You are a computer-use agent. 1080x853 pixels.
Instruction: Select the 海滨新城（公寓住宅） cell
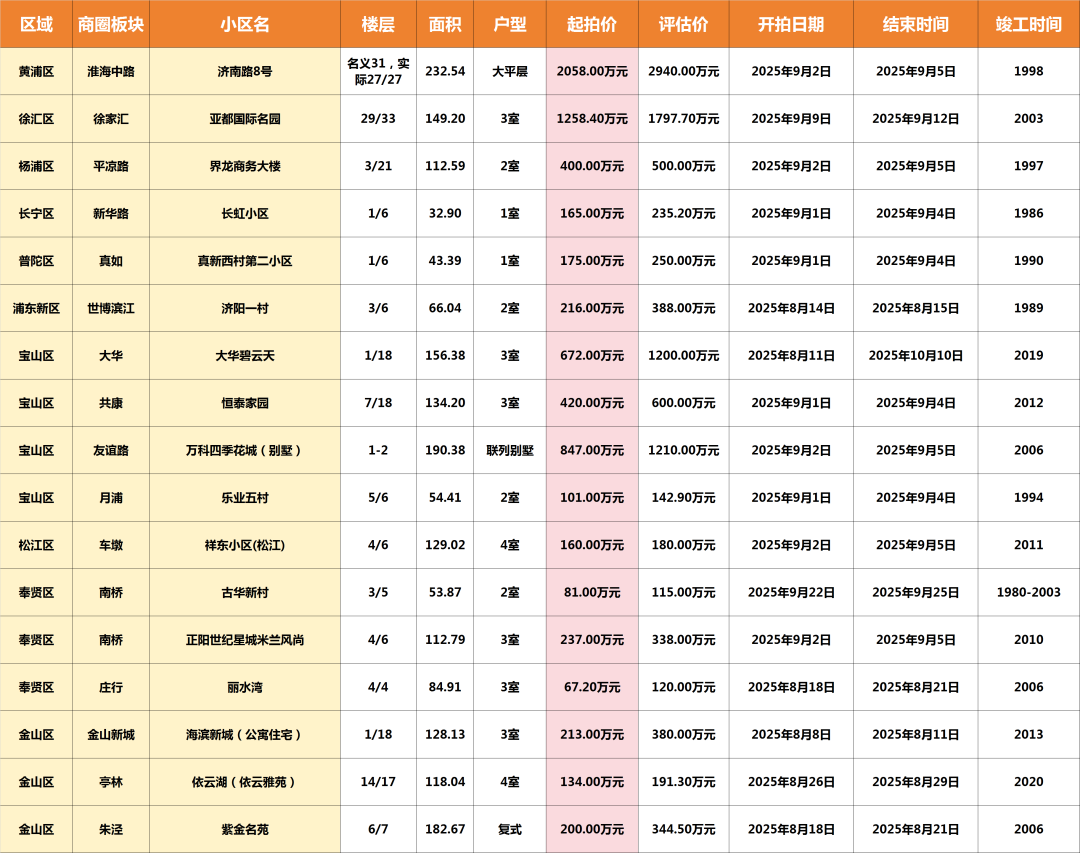[245, 734]
